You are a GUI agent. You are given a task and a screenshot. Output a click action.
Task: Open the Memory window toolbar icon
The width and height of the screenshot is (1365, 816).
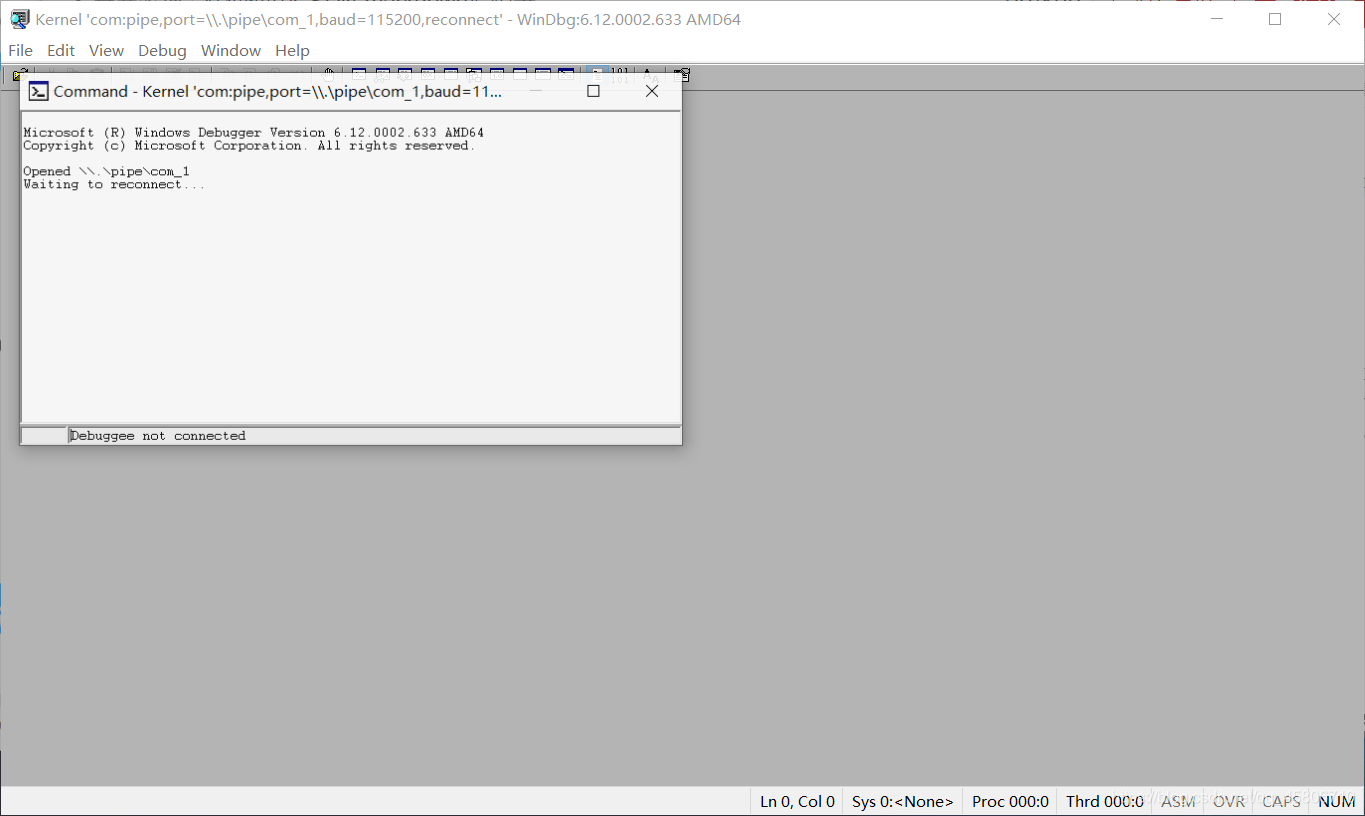451,74
